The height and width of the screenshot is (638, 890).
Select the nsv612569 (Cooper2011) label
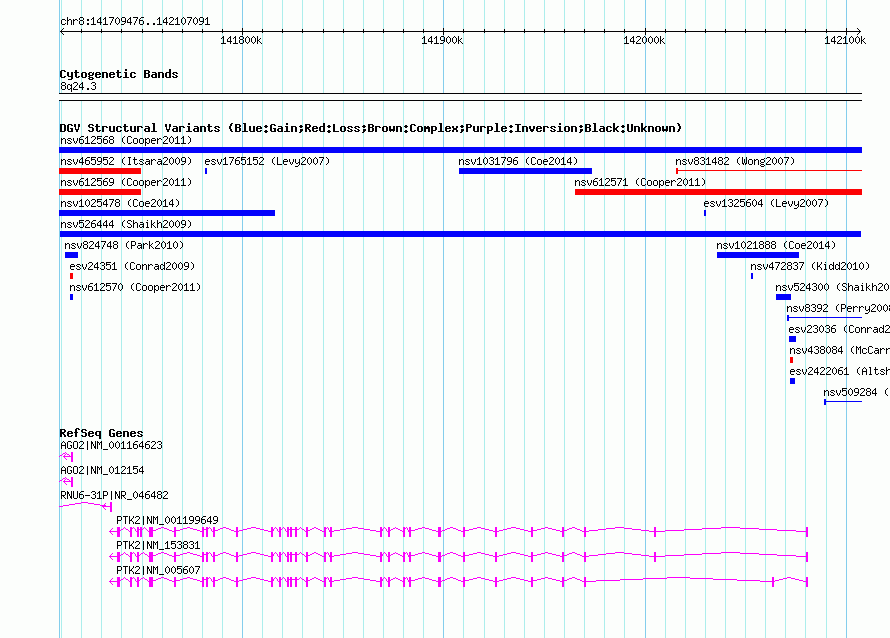[126, 182]
